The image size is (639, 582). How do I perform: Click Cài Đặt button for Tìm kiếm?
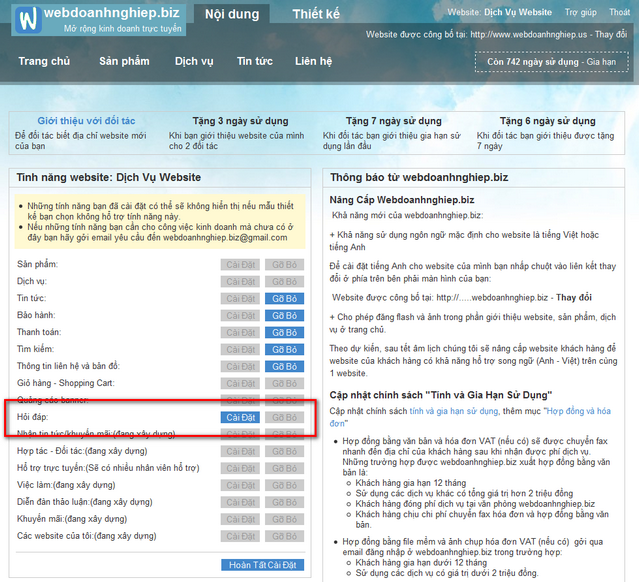[240, 350]
